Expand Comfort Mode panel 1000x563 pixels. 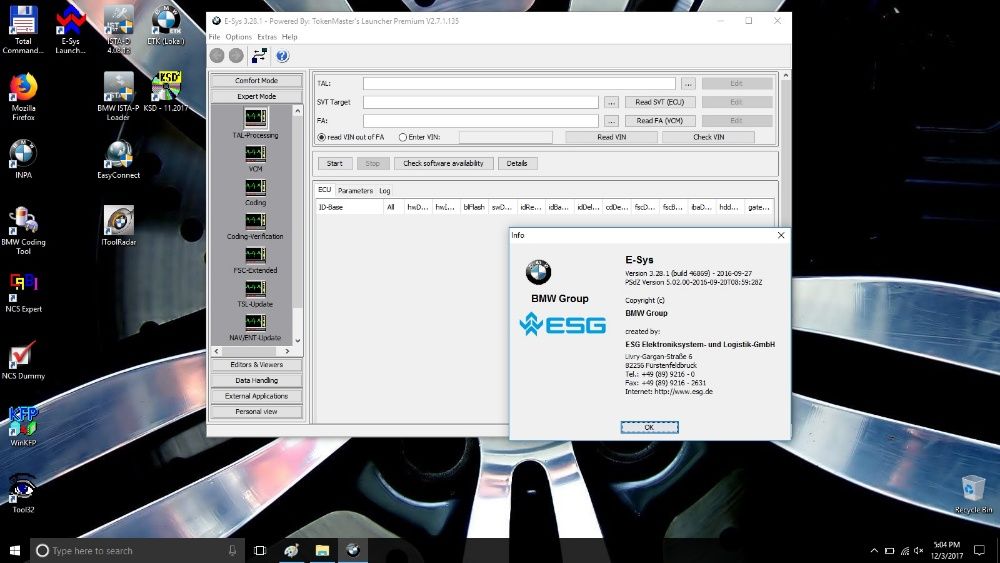click(x=256, y=80)
